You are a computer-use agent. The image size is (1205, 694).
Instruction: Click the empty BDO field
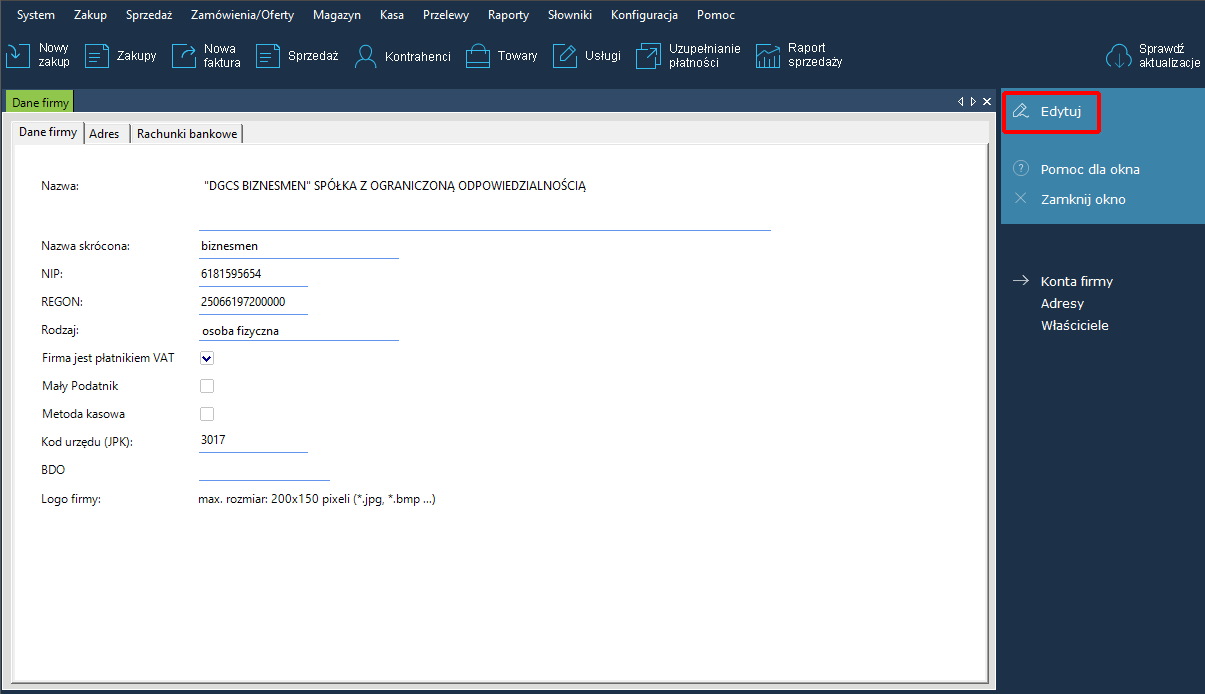tap(264, 470)
